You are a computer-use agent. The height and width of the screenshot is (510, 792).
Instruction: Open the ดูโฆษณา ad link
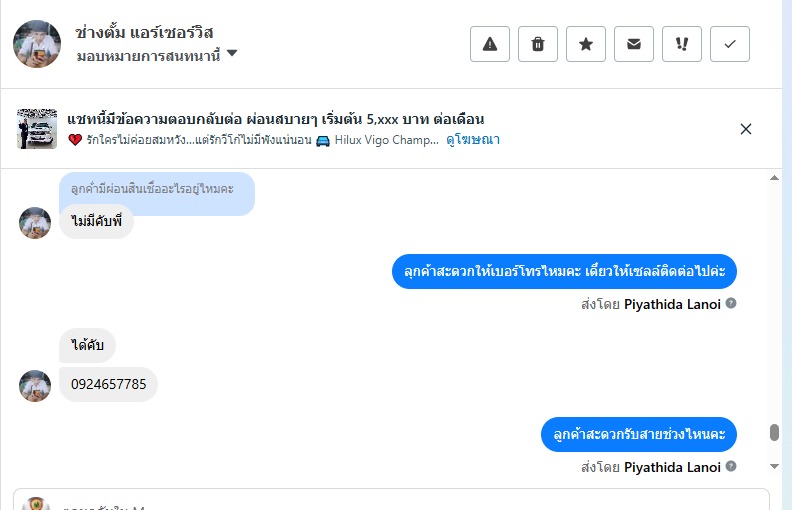click(x=473, y=140)
